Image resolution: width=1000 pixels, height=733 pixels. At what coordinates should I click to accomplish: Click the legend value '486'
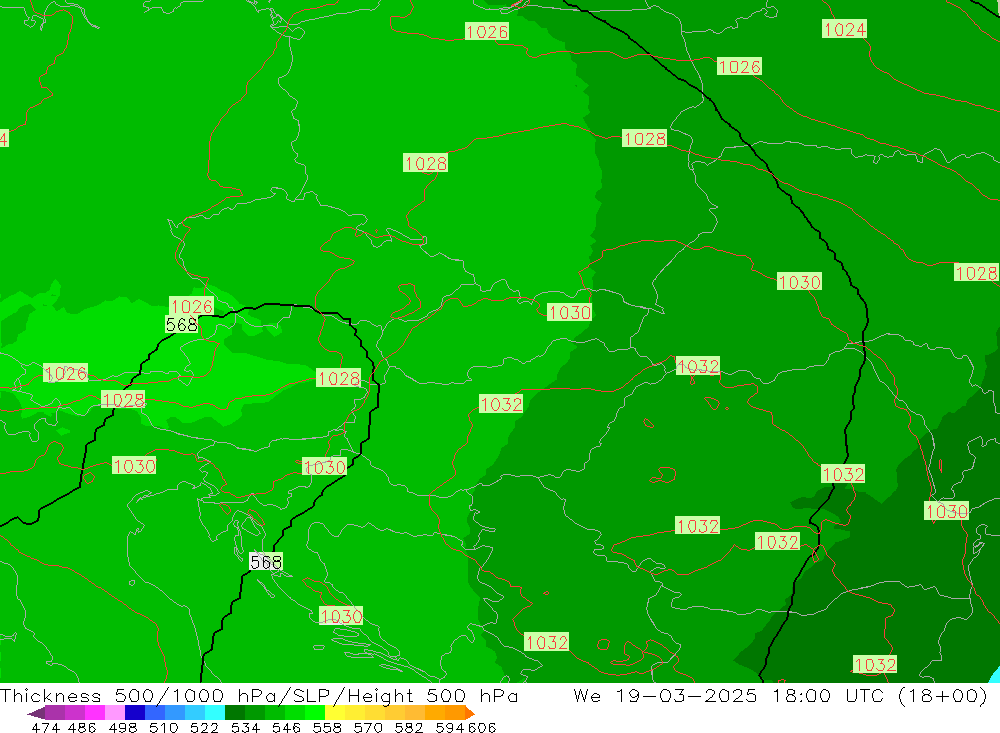pos(82,727)
